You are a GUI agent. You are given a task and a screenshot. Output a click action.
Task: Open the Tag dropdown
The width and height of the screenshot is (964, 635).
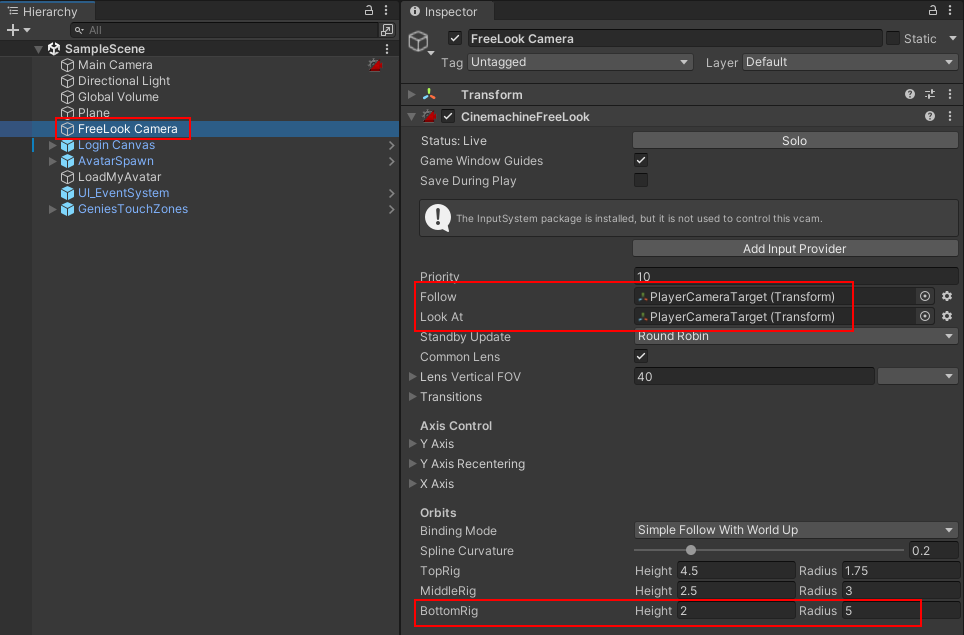581,62
